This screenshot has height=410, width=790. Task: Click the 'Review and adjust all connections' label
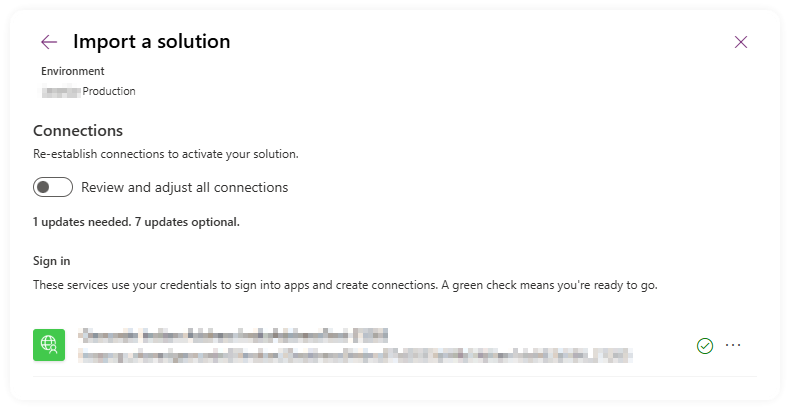pos(184,187)
